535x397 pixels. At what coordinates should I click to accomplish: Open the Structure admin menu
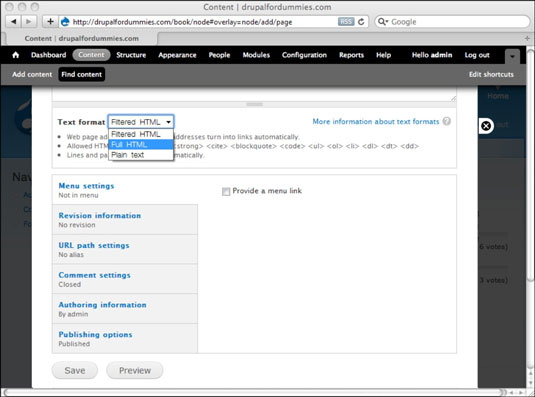click(131, 55)
